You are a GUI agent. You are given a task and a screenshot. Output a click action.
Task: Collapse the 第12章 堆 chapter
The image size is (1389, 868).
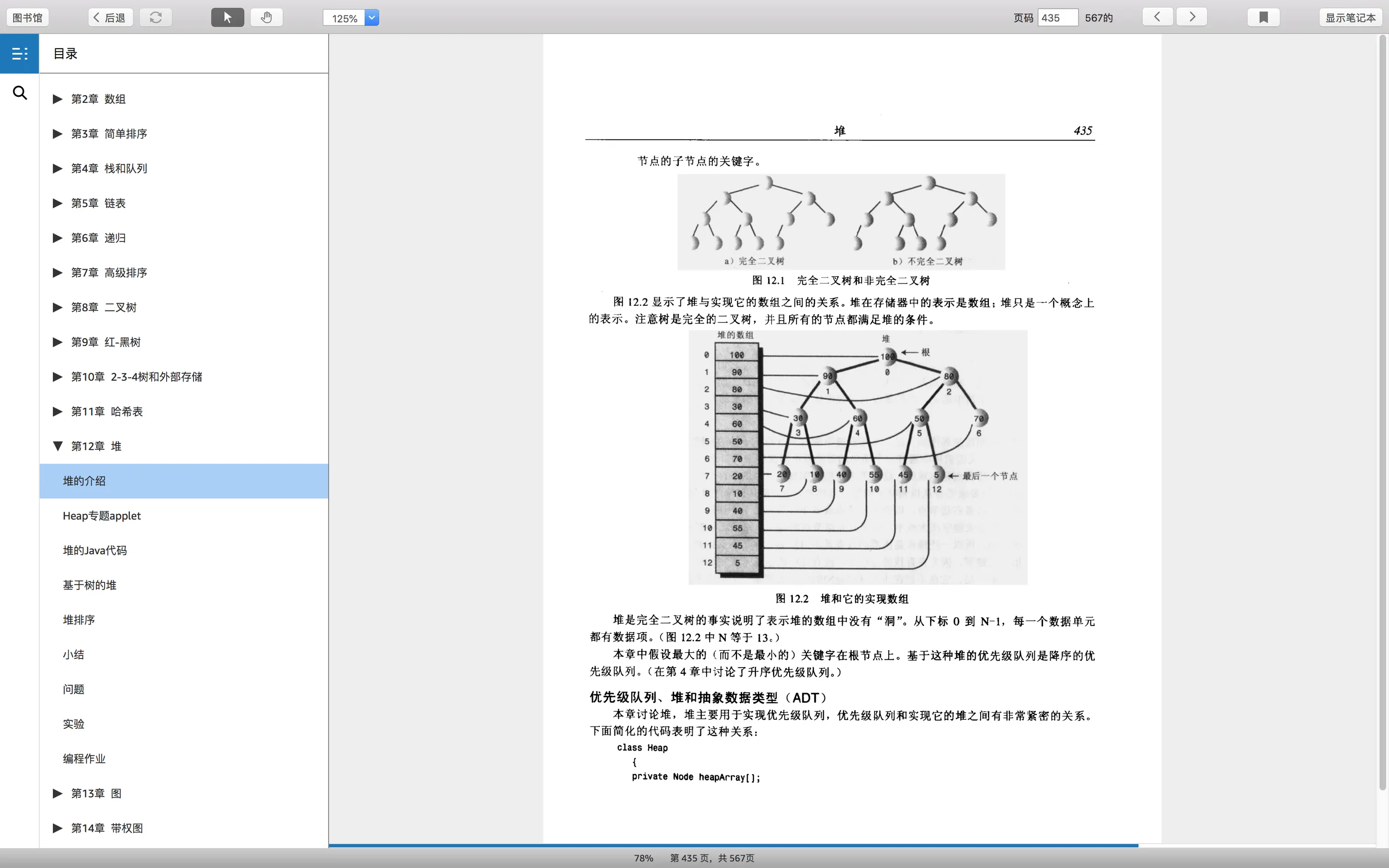tap(57, 446)
